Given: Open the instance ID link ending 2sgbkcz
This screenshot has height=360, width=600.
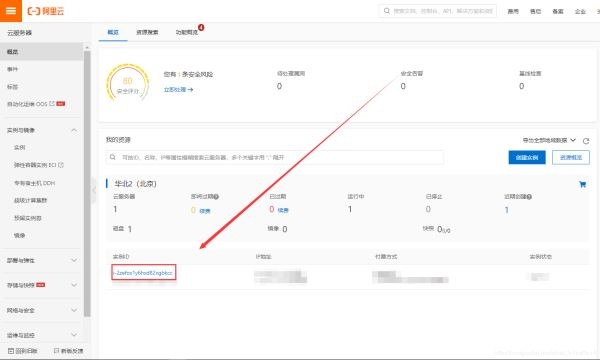Looking at the screenshot, I should click(143, 273).
